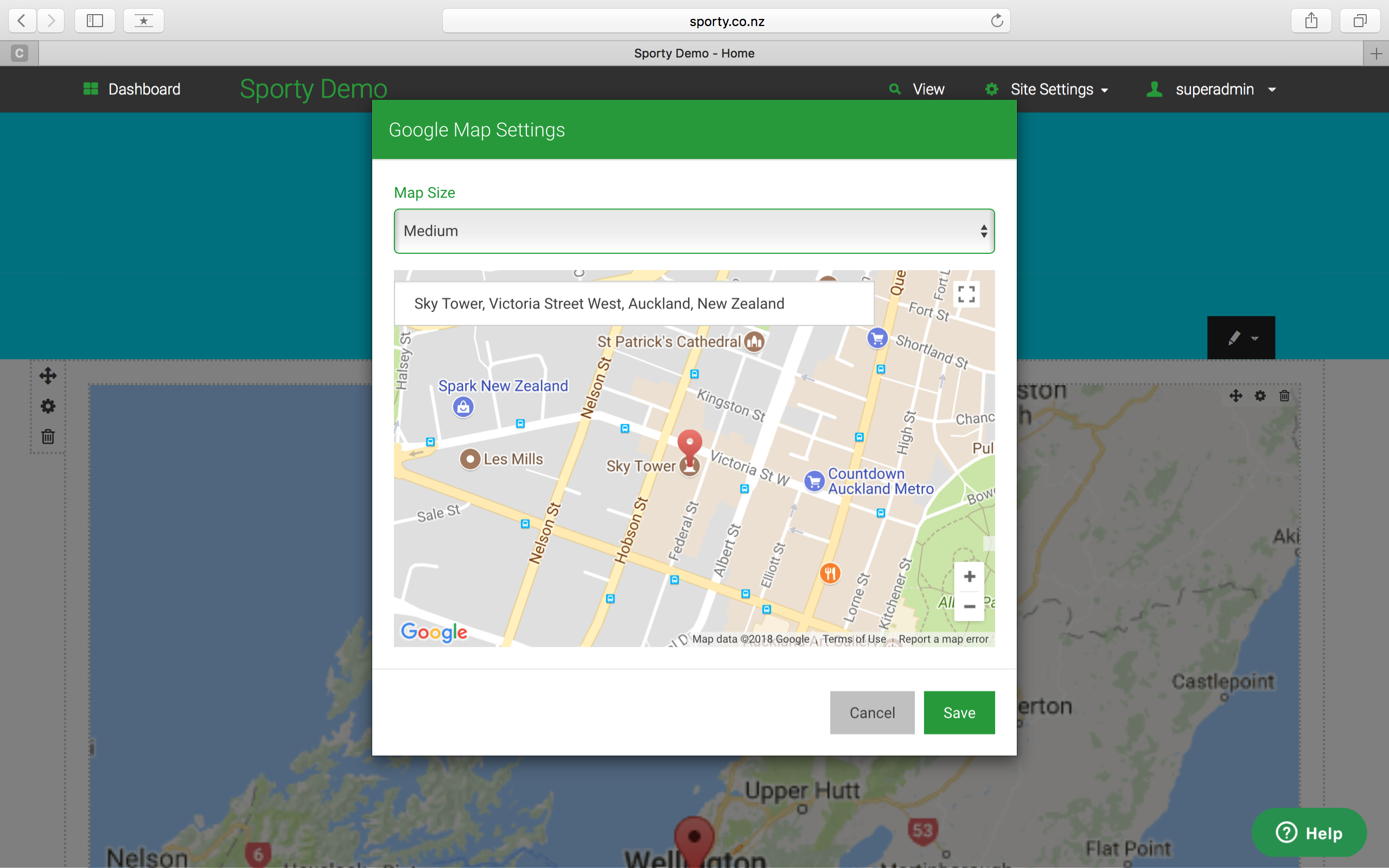This screenshot has width=1389, height=868.
Task: Reload the sporty.co.nz page
Action: [997, 21]
